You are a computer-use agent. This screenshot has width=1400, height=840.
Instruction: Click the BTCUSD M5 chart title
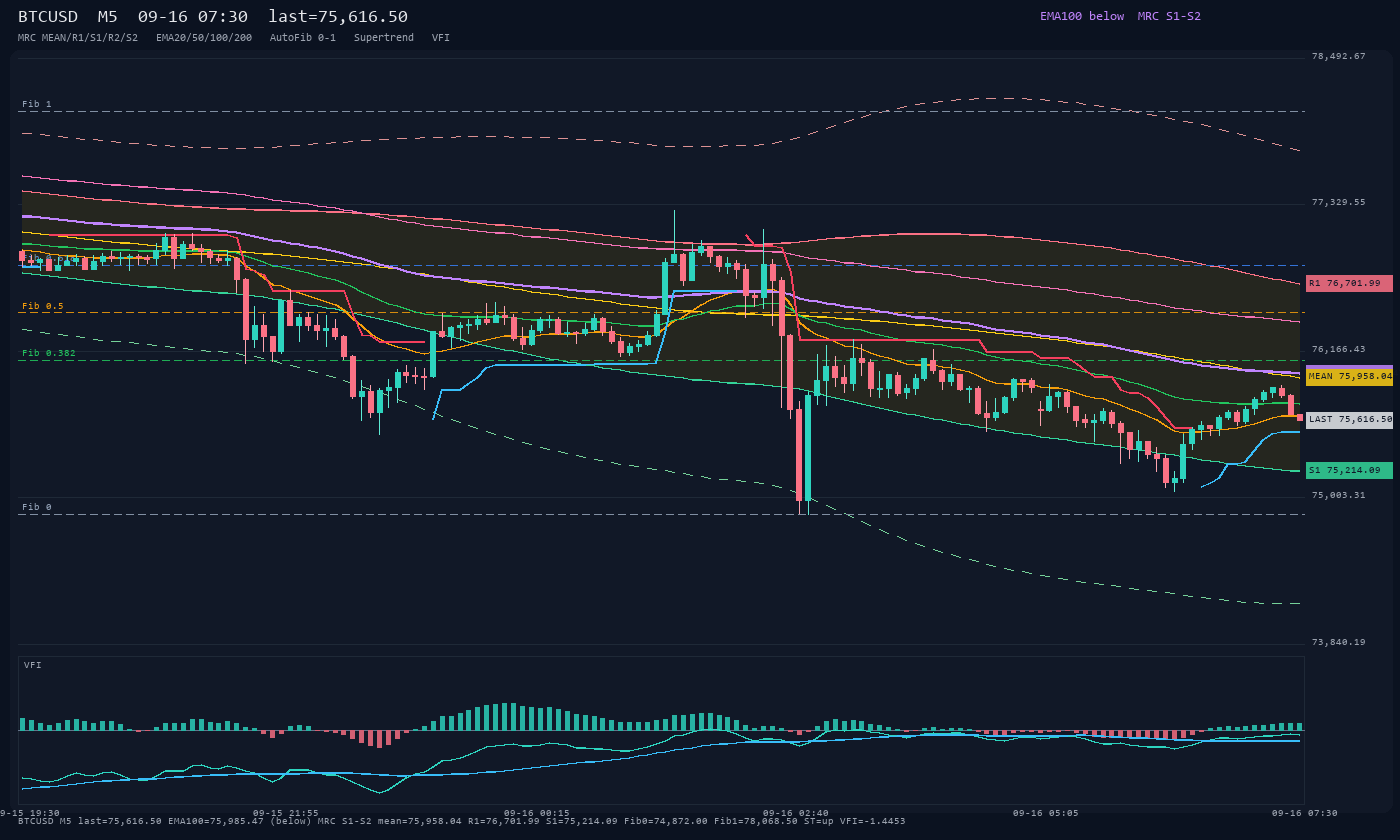click(x=213, y=16)
